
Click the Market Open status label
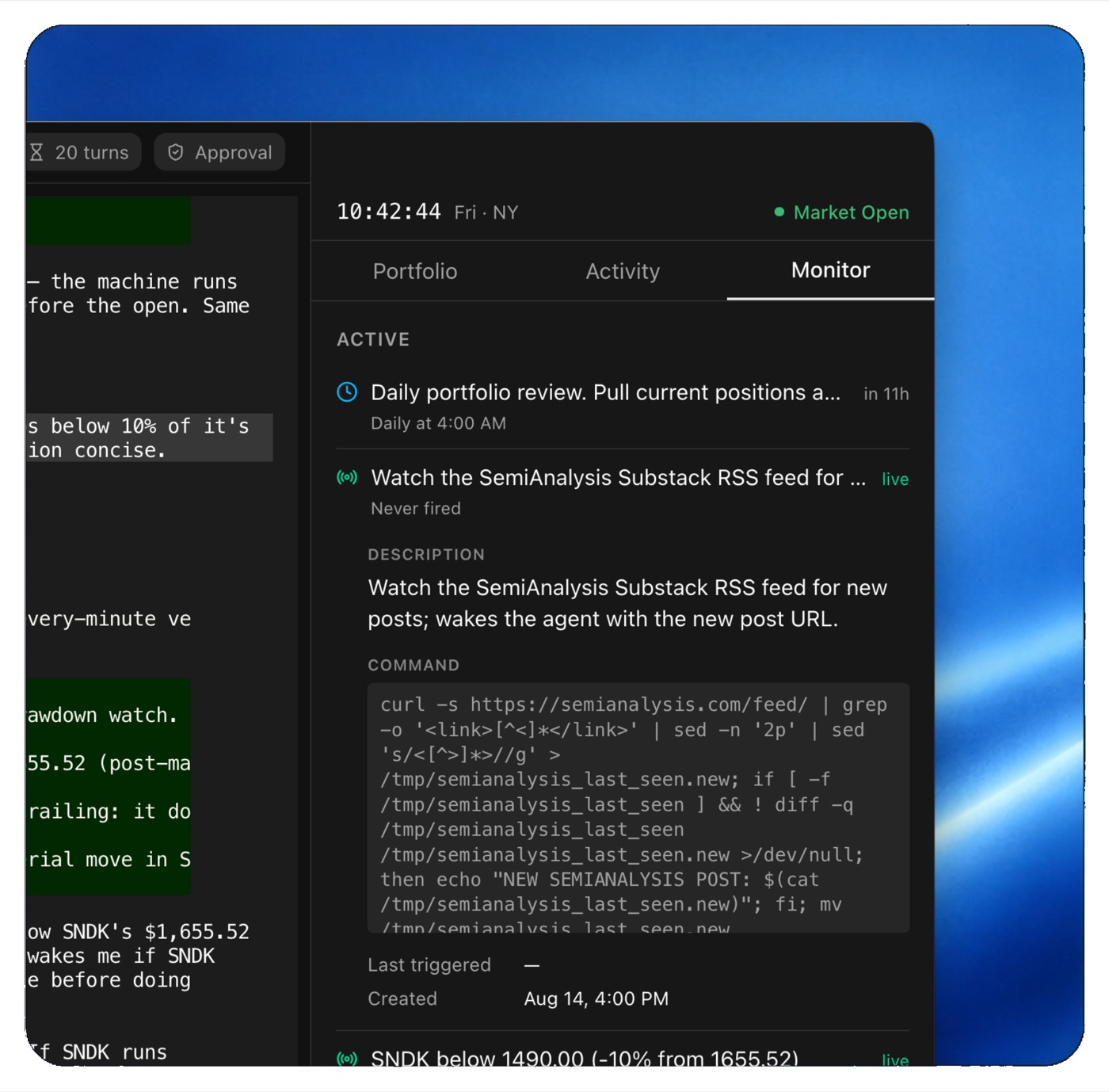point(851,212)
